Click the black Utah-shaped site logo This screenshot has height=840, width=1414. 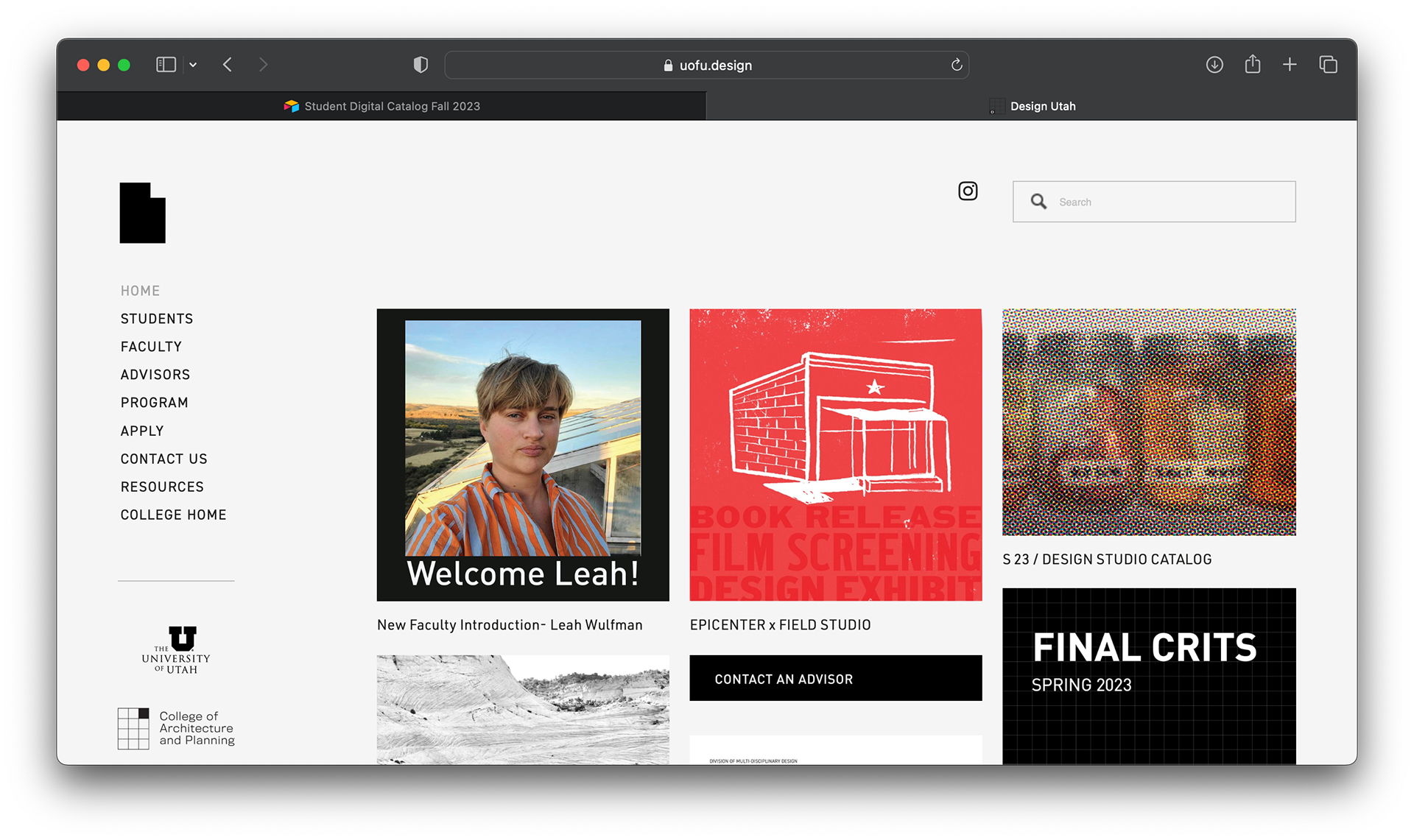coord(142,213)
